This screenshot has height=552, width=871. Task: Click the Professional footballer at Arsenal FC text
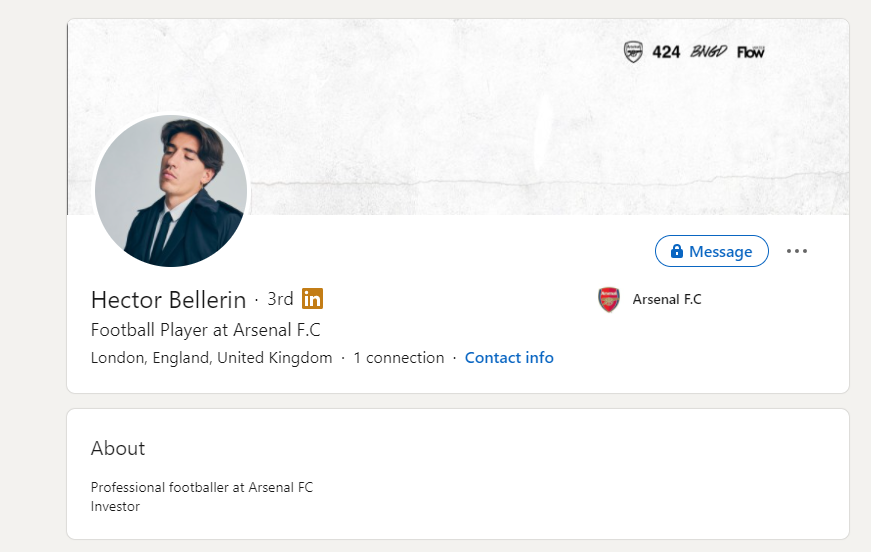point(202,487)
